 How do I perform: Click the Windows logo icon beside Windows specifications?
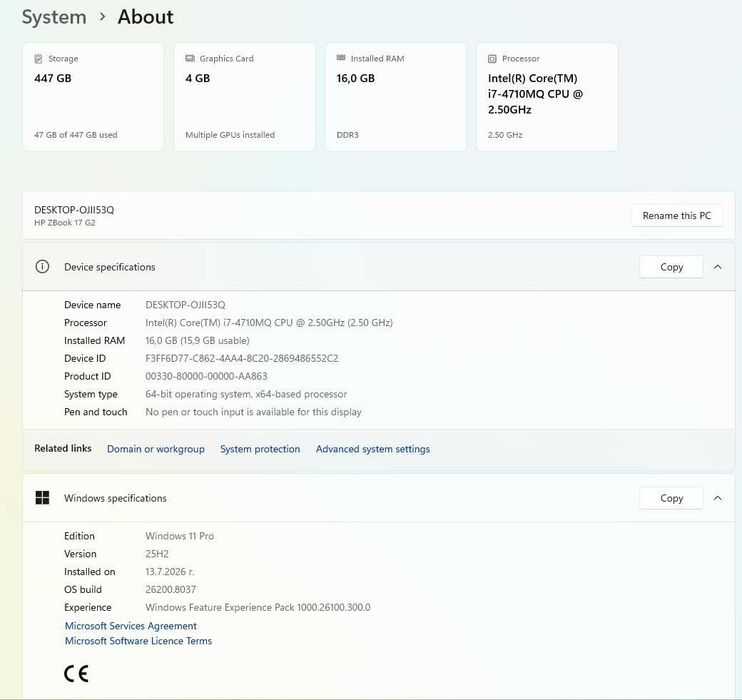42,497
